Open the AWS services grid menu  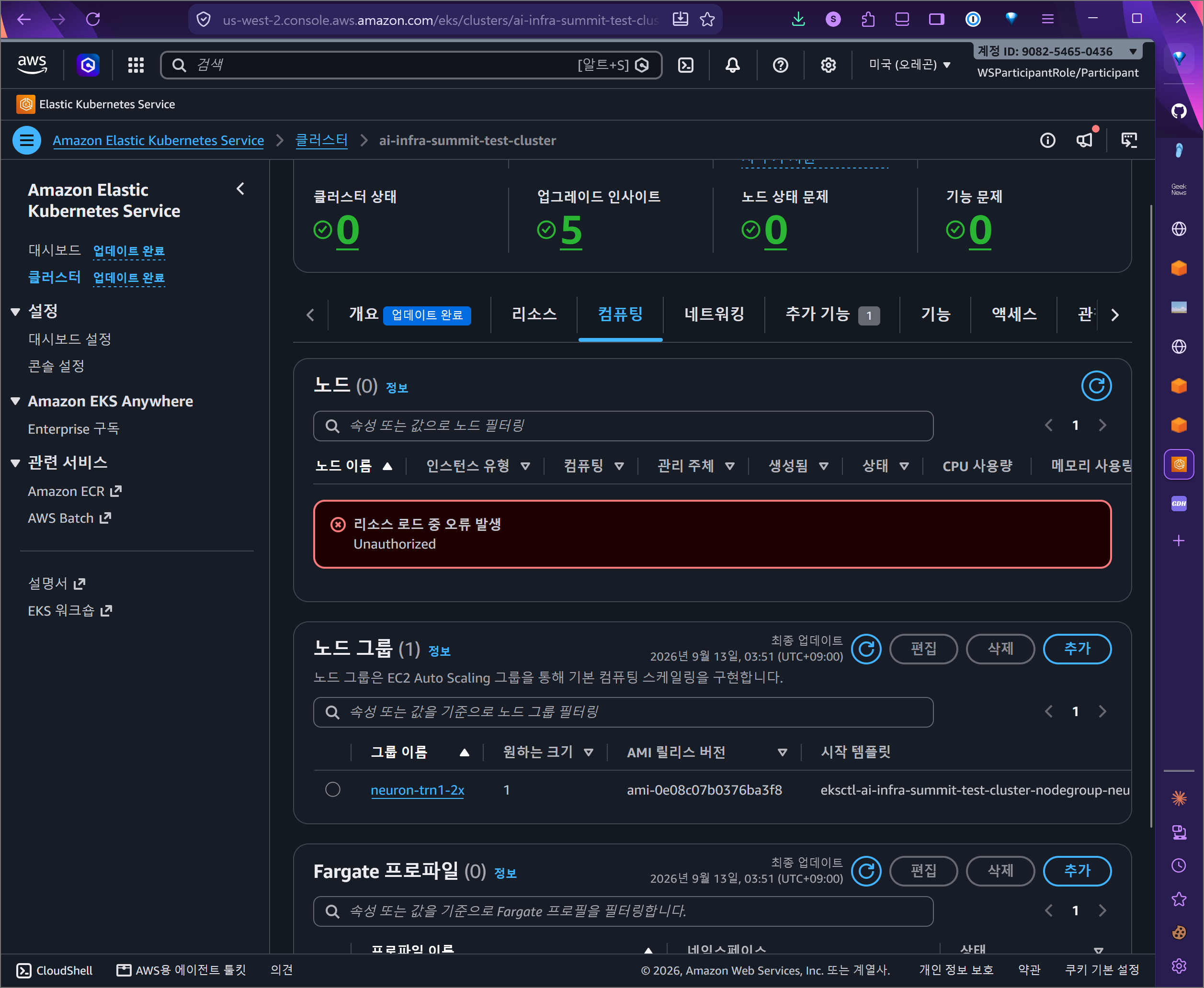point(136,65)
